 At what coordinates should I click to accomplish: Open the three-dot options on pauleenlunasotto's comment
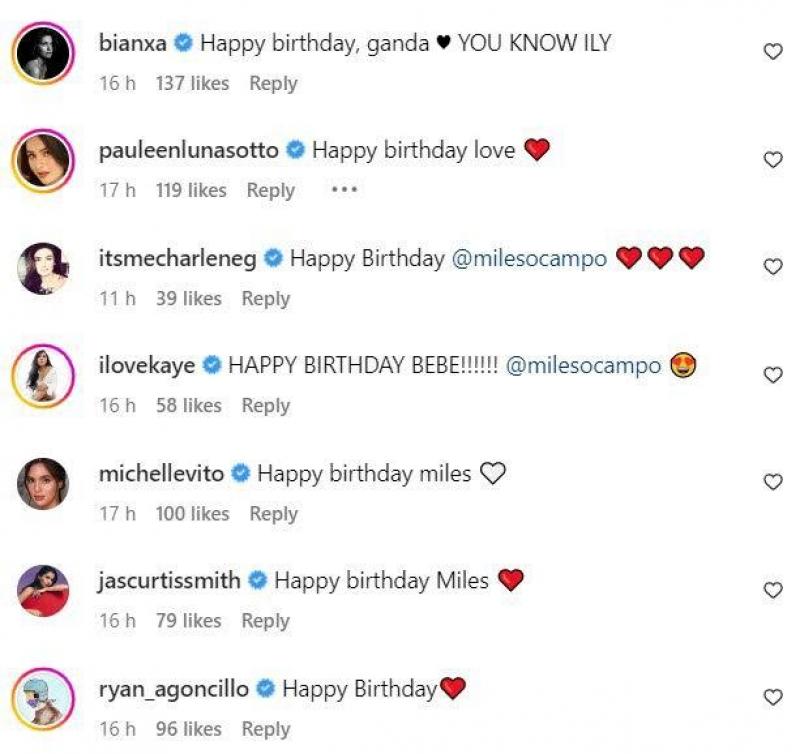click(344, 190)
